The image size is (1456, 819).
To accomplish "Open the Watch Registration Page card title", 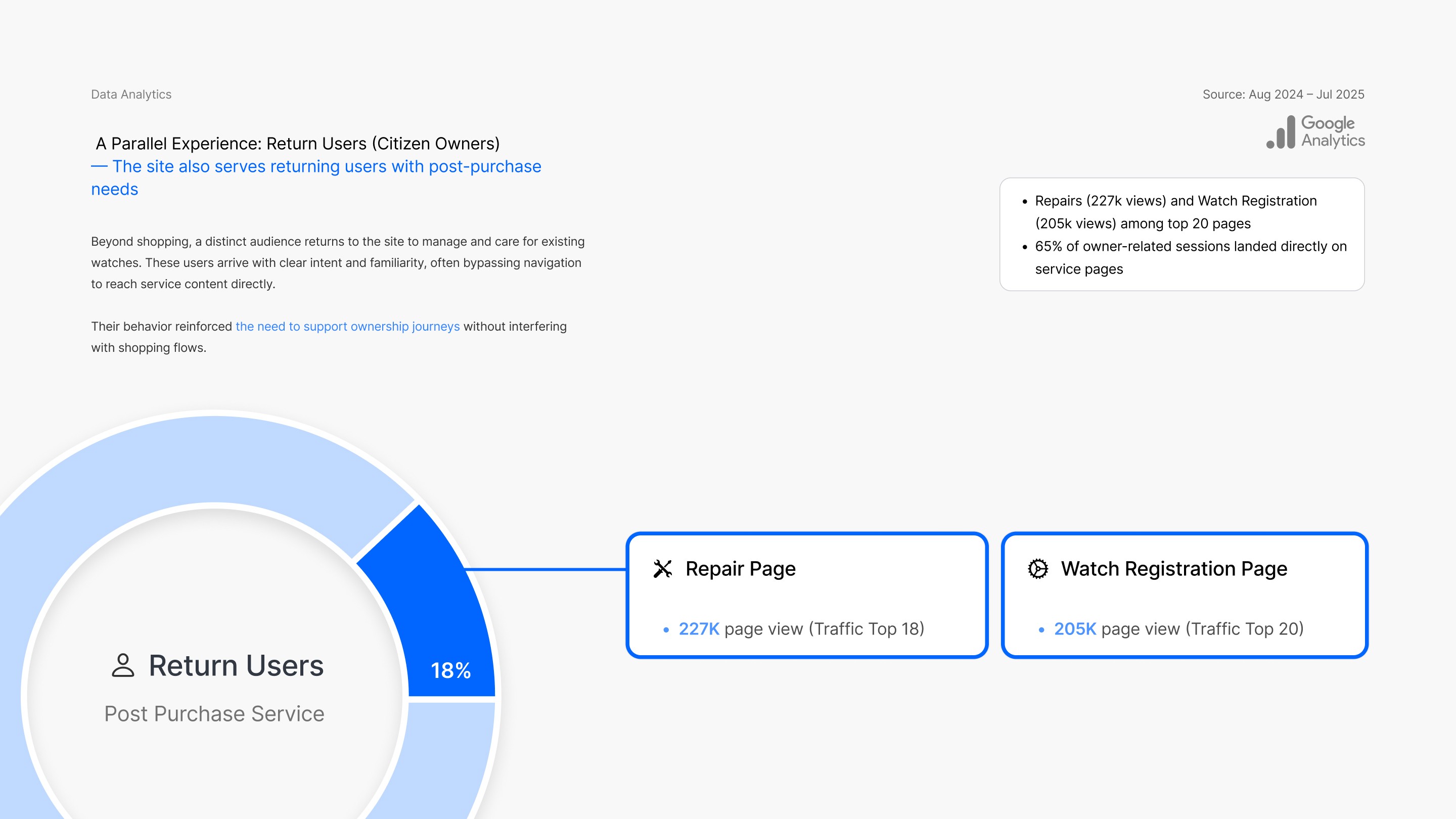I will 1174,569.
